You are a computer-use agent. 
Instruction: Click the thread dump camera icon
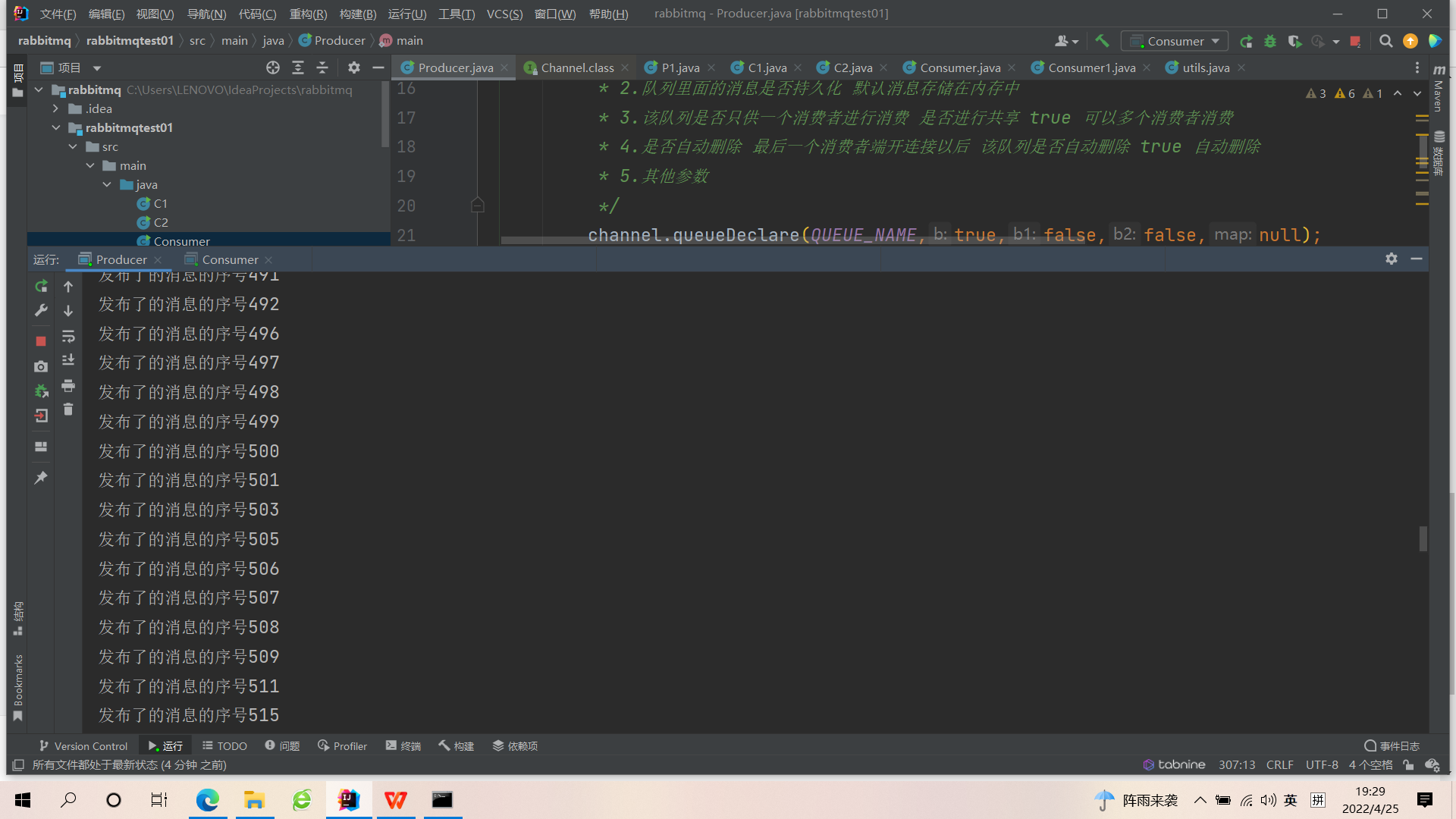(41, 366)
